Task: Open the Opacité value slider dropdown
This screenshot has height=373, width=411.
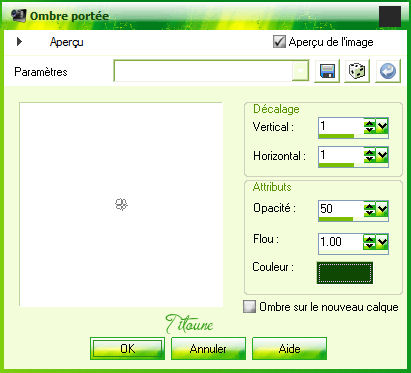Action: (382, 209)
